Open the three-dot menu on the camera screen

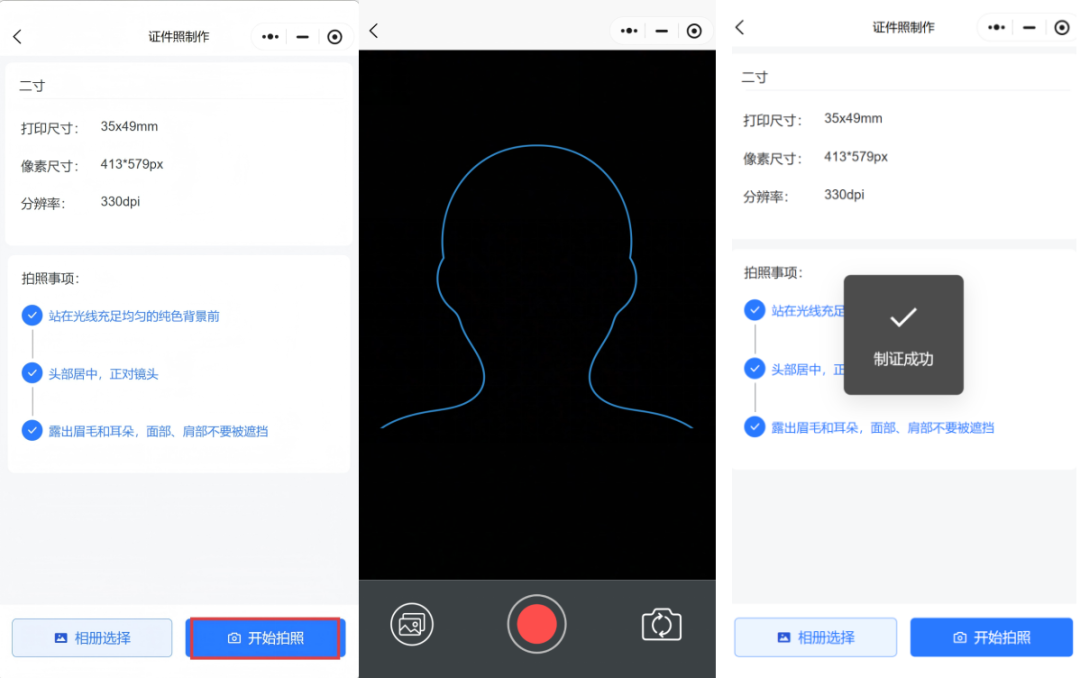coord(629,31)
